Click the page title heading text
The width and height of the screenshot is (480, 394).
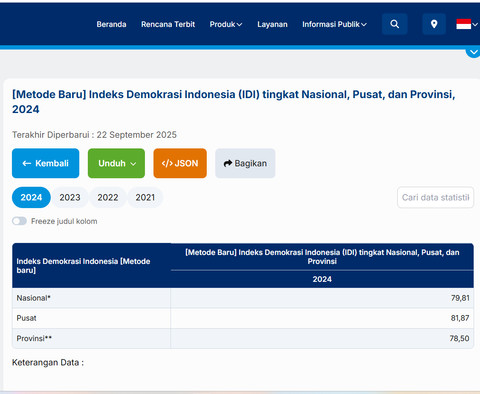[x=234, y=102]
